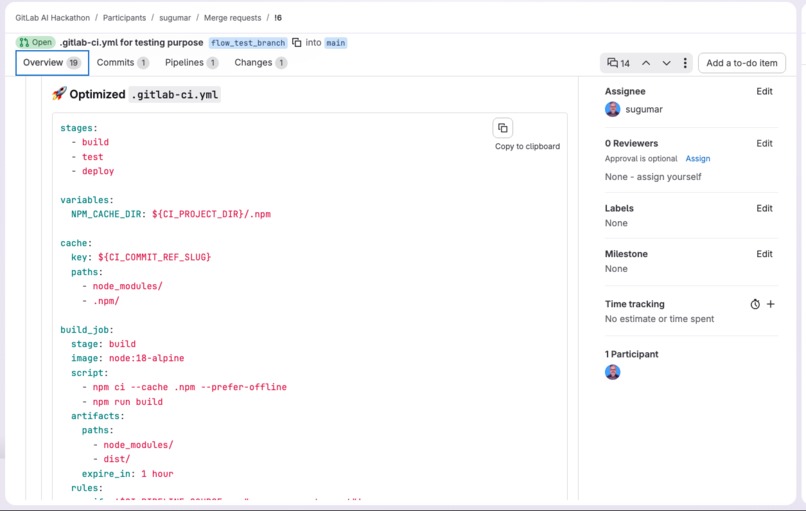Edit the Reviewers section

764,143
